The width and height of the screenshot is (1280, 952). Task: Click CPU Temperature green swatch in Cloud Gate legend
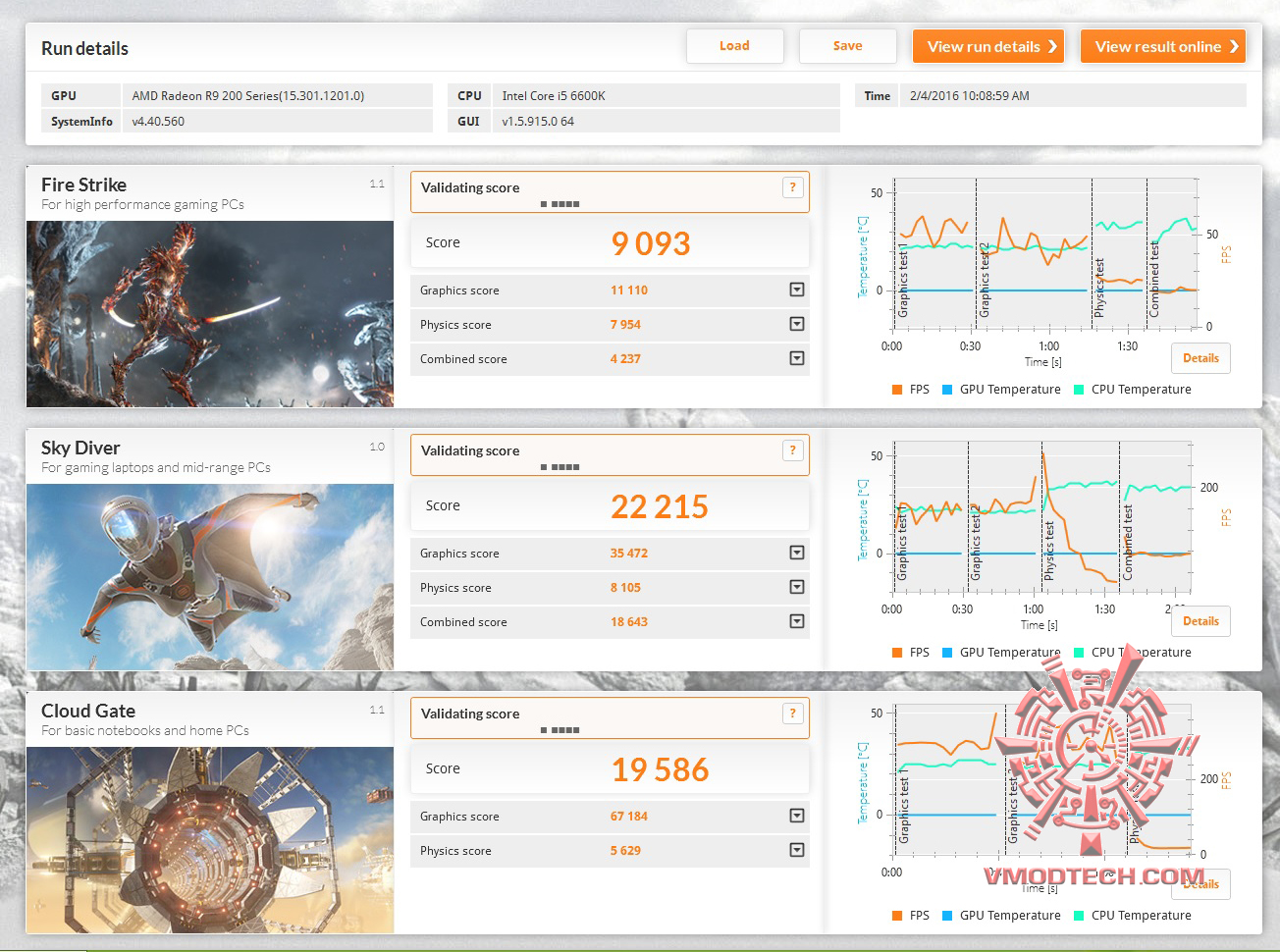pos(1079,916)
